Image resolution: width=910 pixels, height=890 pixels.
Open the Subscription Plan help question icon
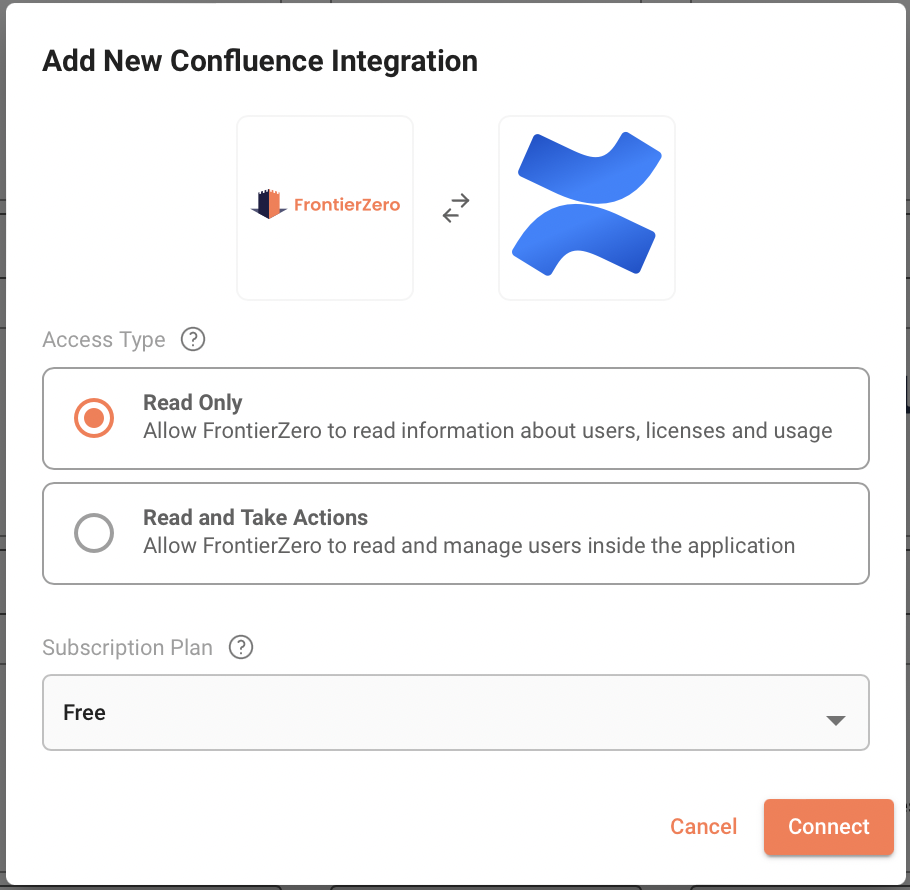point(241,647)
